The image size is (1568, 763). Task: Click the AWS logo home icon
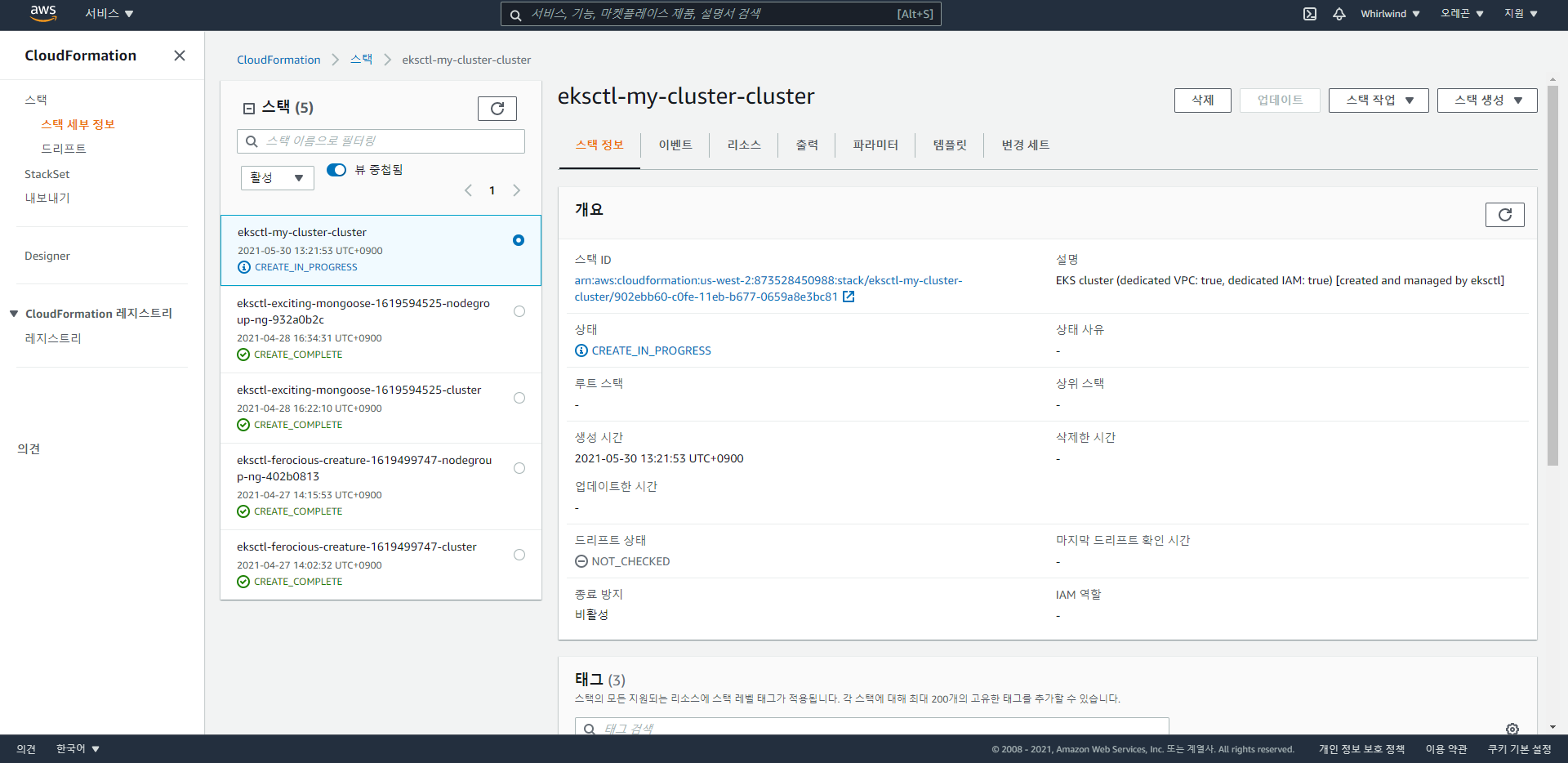(42, 13)
